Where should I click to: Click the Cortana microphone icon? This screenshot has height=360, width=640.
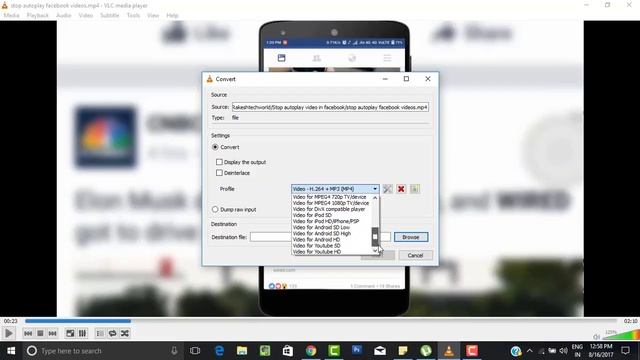tap(174, 351)
